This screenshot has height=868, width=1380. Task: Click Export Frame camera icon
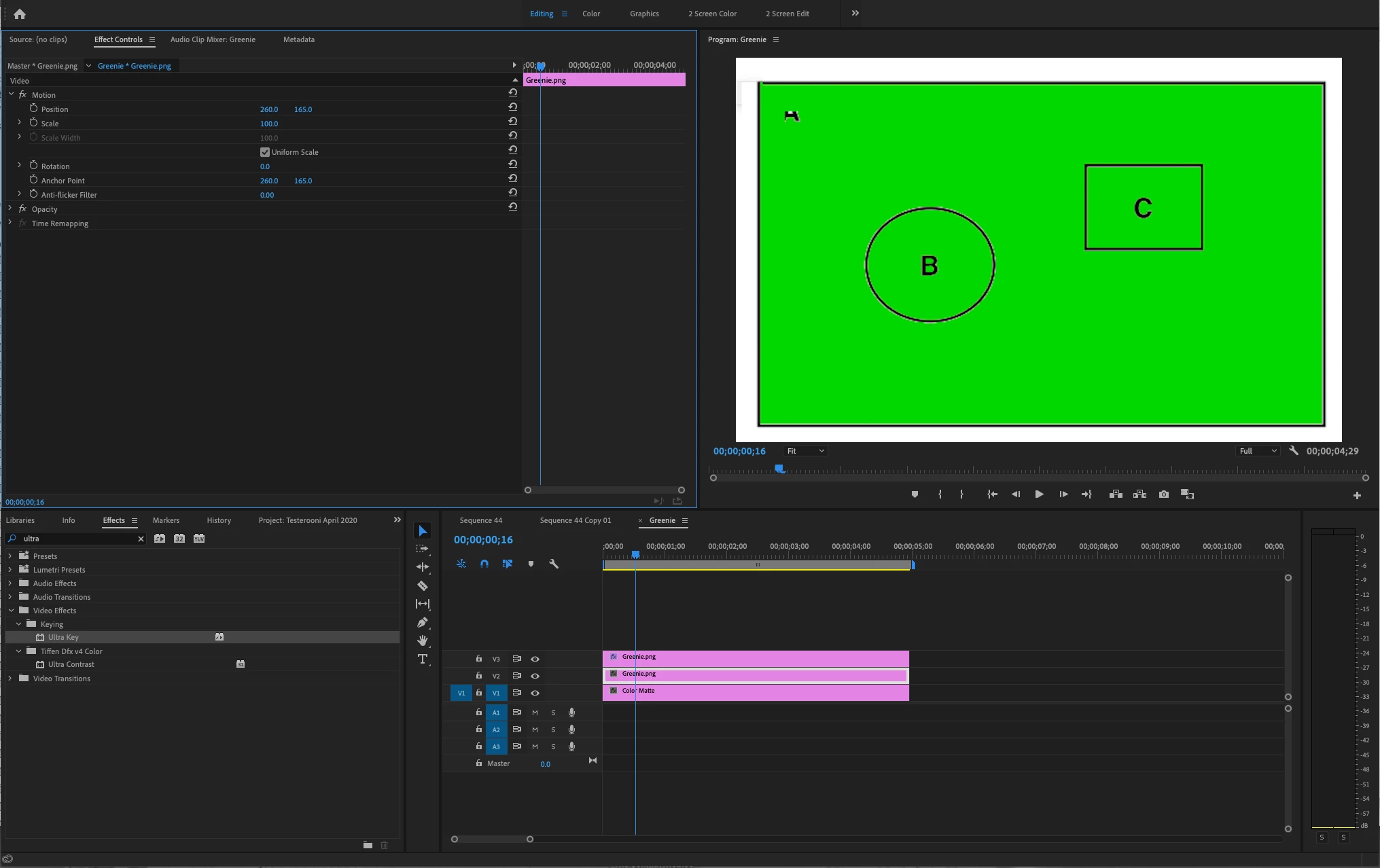coord(1164,494)
